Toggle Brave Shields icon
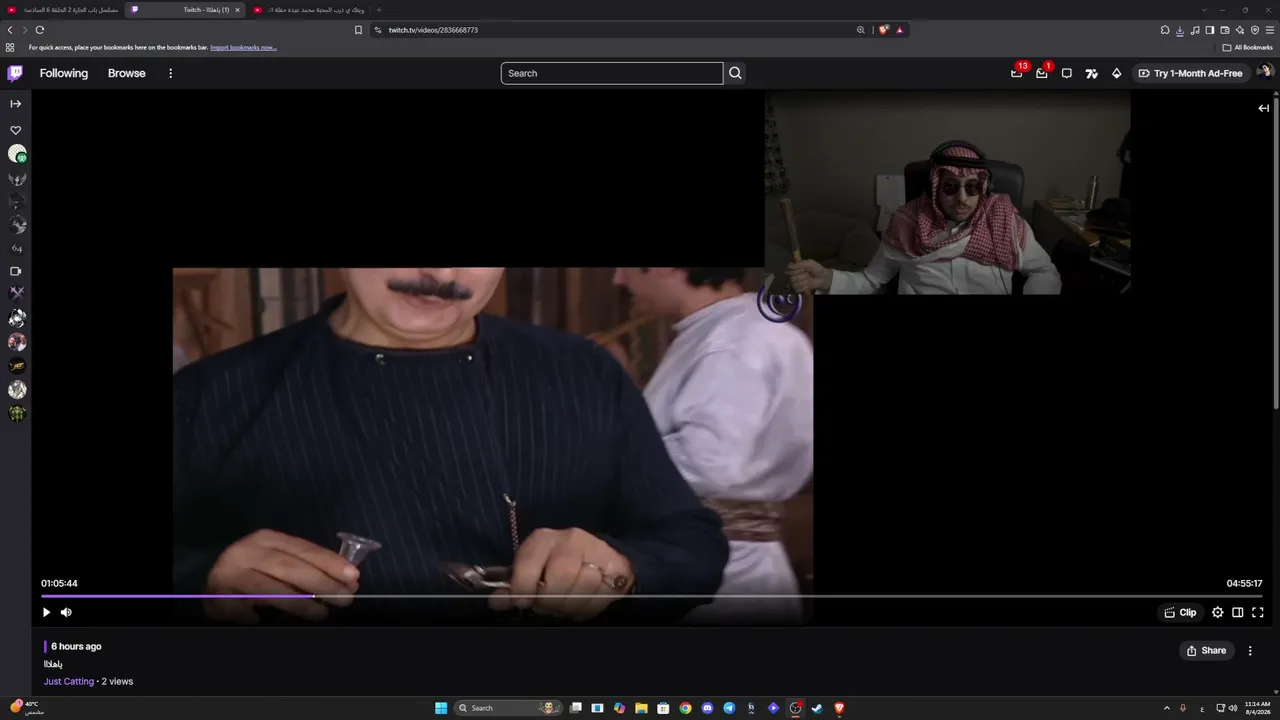The width and height of the screenshot is (1280, 720). 883,30
